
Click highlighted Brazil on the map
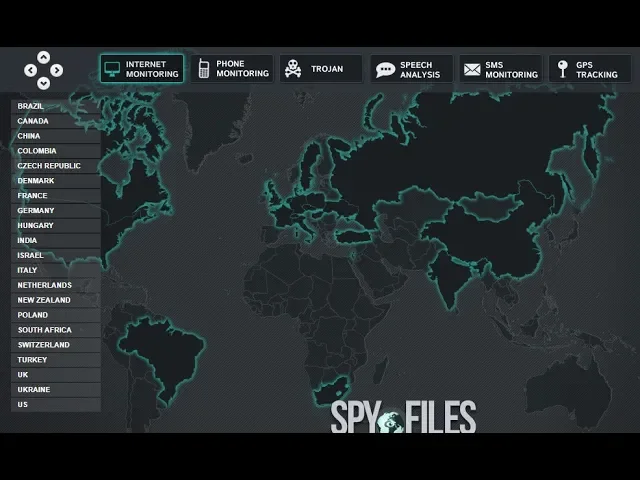(165, 351)
